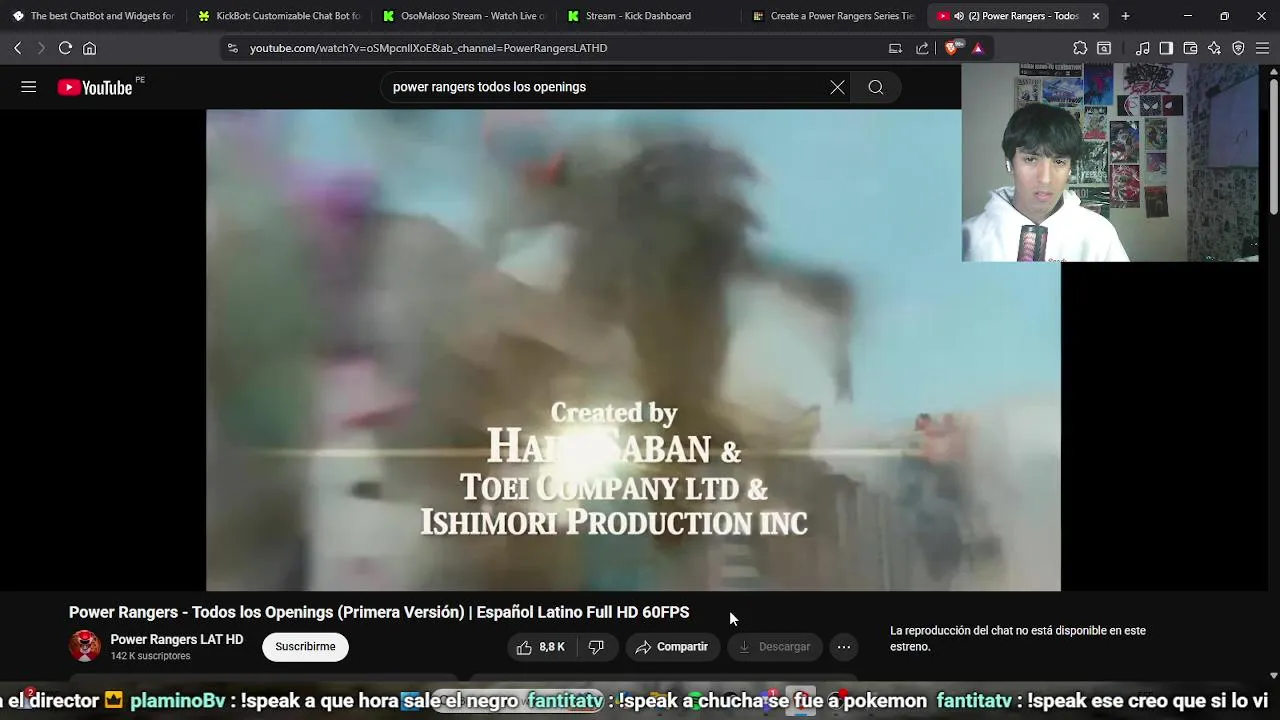This screenshot has height=720, width=1280.
Task: Open the YouTube hamburger guide menu
Action: (28, 87)
